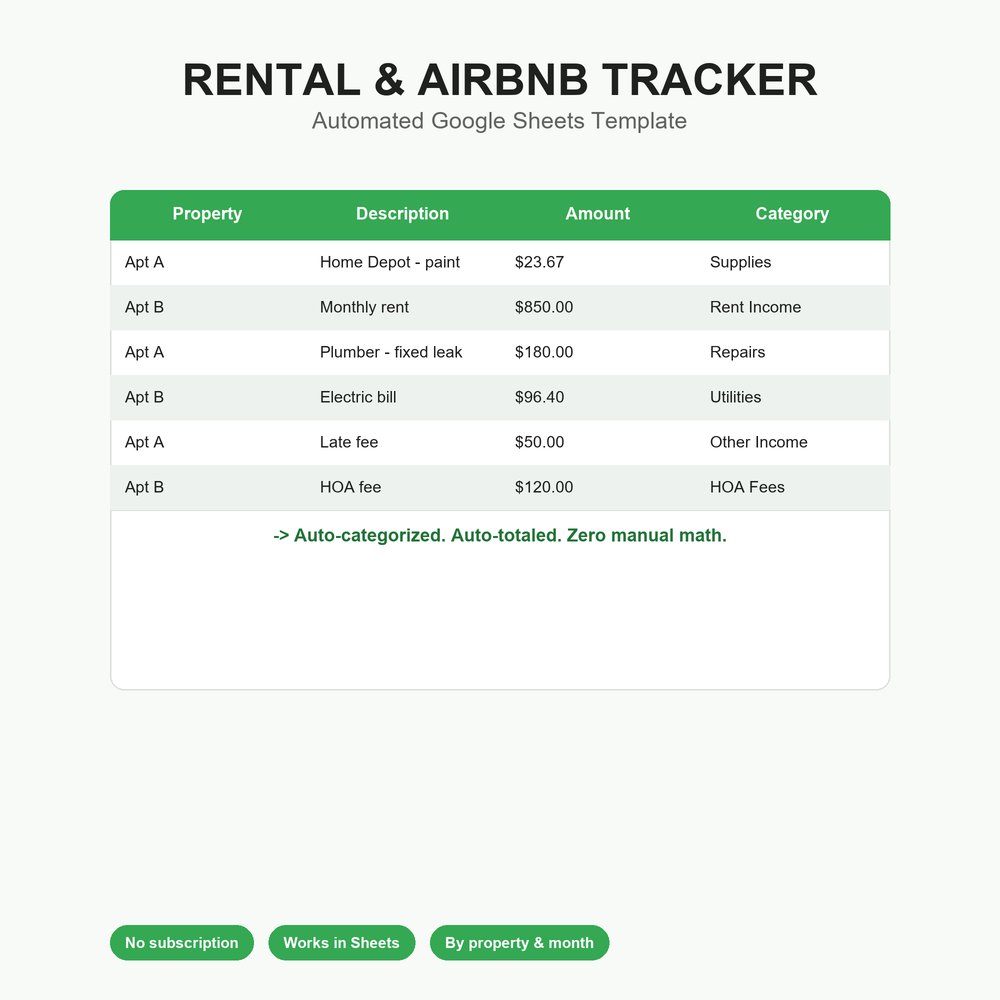Click Apt A in the Late fee row

145,442
